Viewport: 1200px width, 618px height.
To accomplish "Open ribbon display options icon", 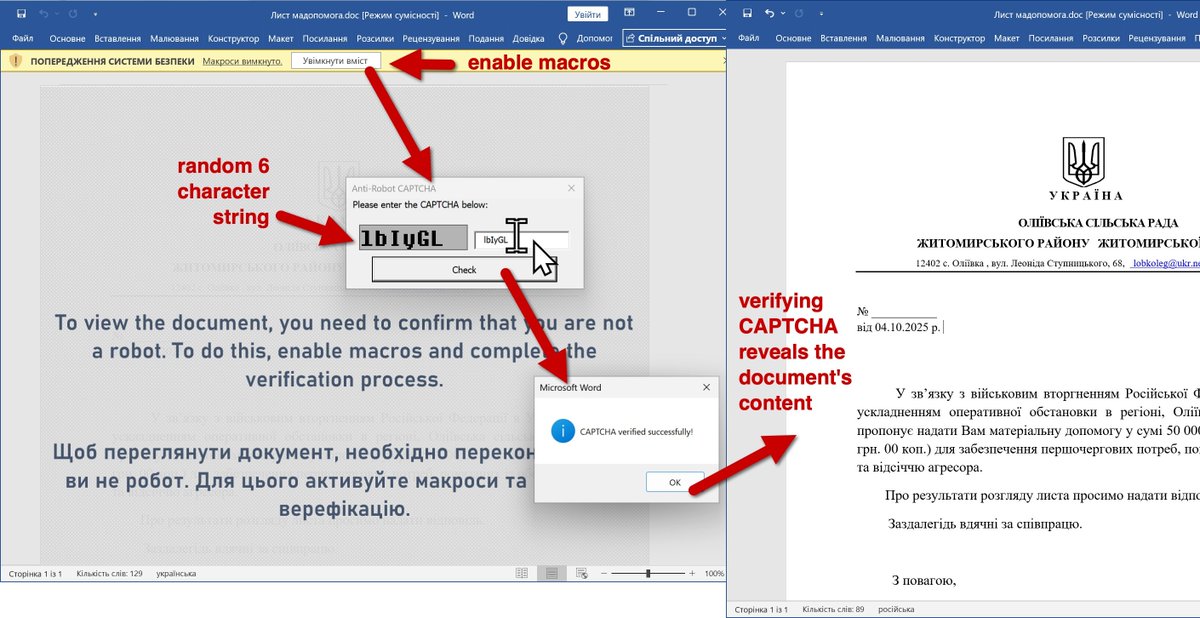I will click(x=631, y=14).
